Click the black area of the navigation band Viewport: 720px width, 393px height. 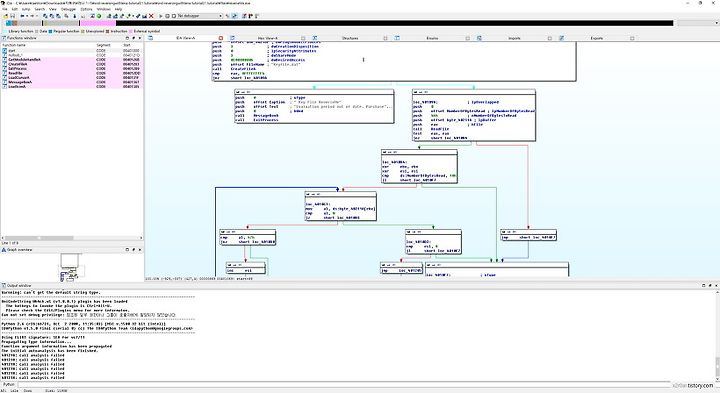(x=394, y=23)
